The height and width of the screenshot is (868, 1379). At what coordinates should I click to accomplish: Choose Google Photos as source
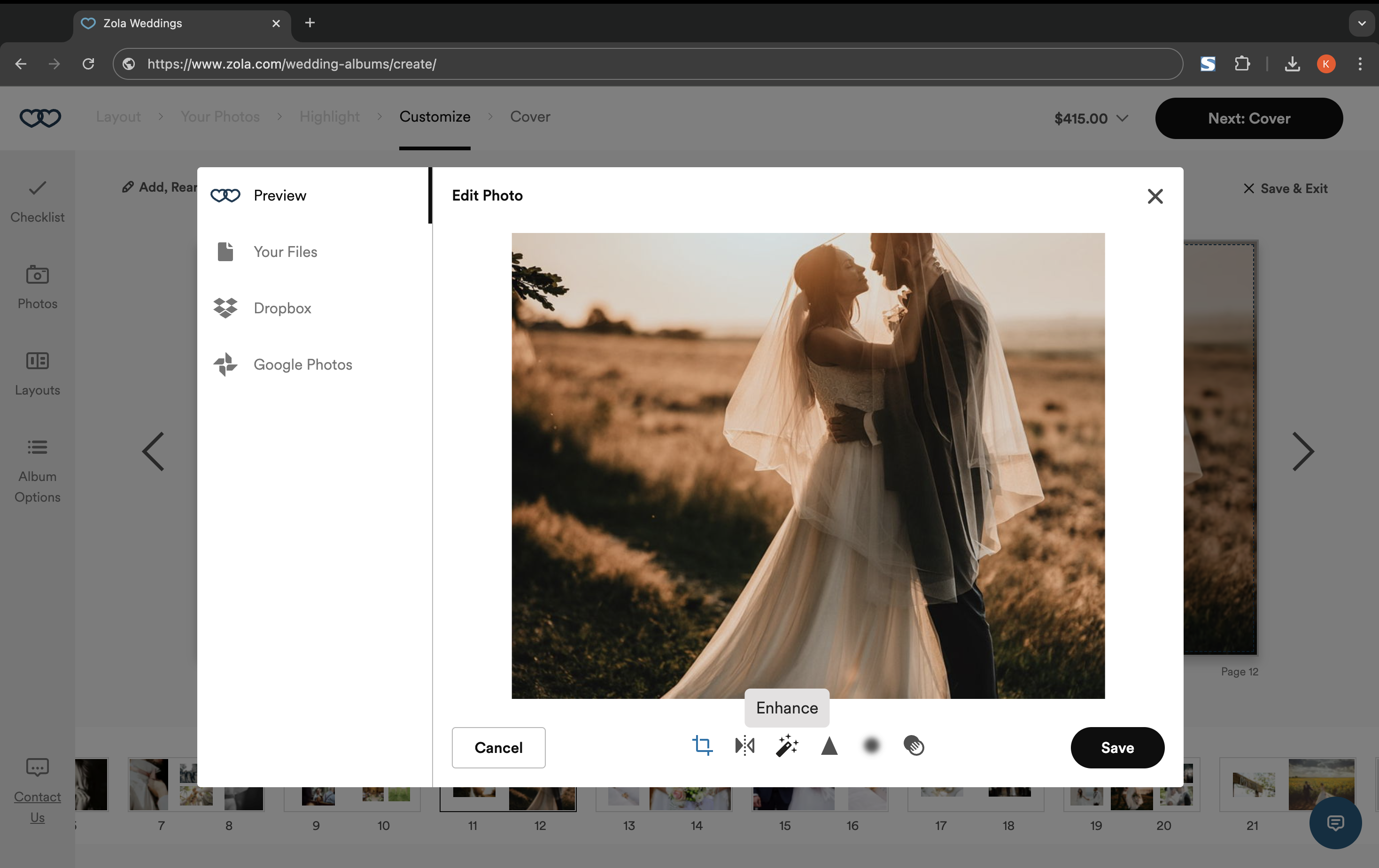(x=302, y=364)
